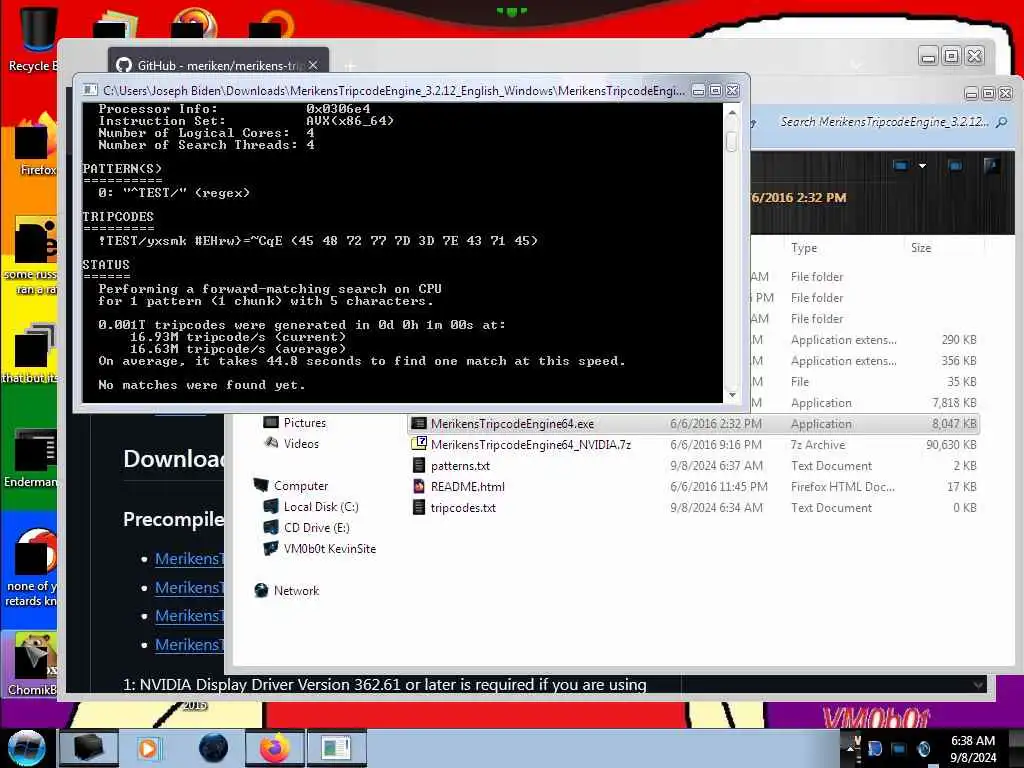Click the change view icon in Explorer
The image size is (1024, 768).
point(901,166)
